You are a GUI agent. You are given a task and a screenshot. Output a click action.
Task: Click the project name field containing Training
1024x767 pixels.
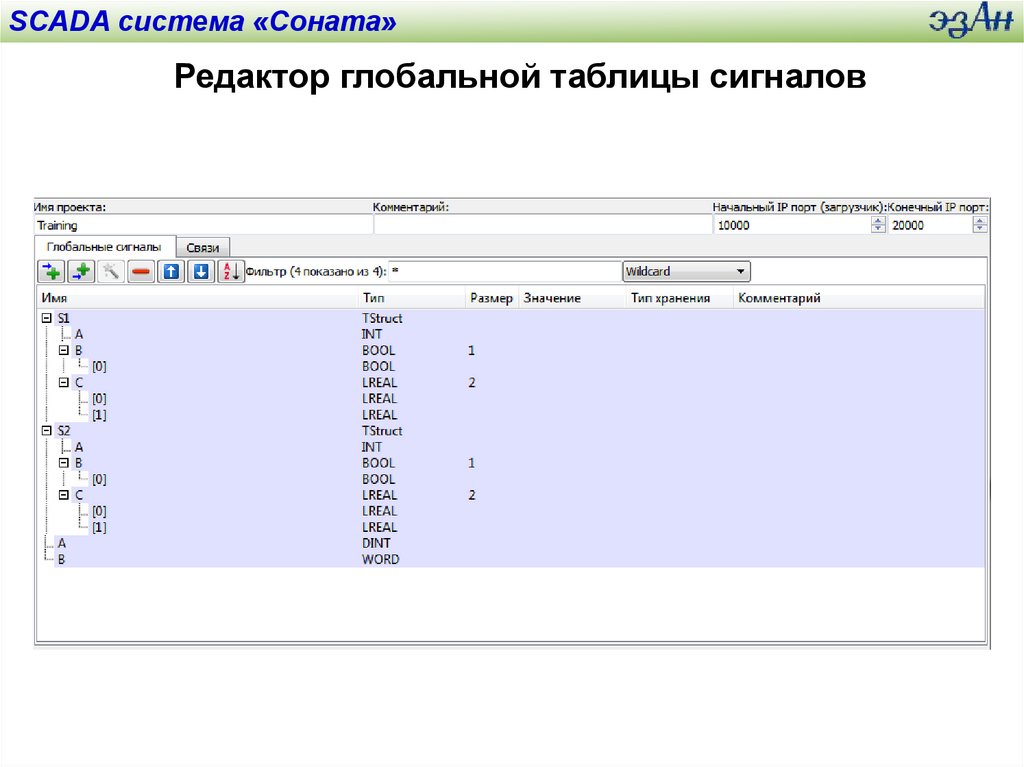point(202,225)
